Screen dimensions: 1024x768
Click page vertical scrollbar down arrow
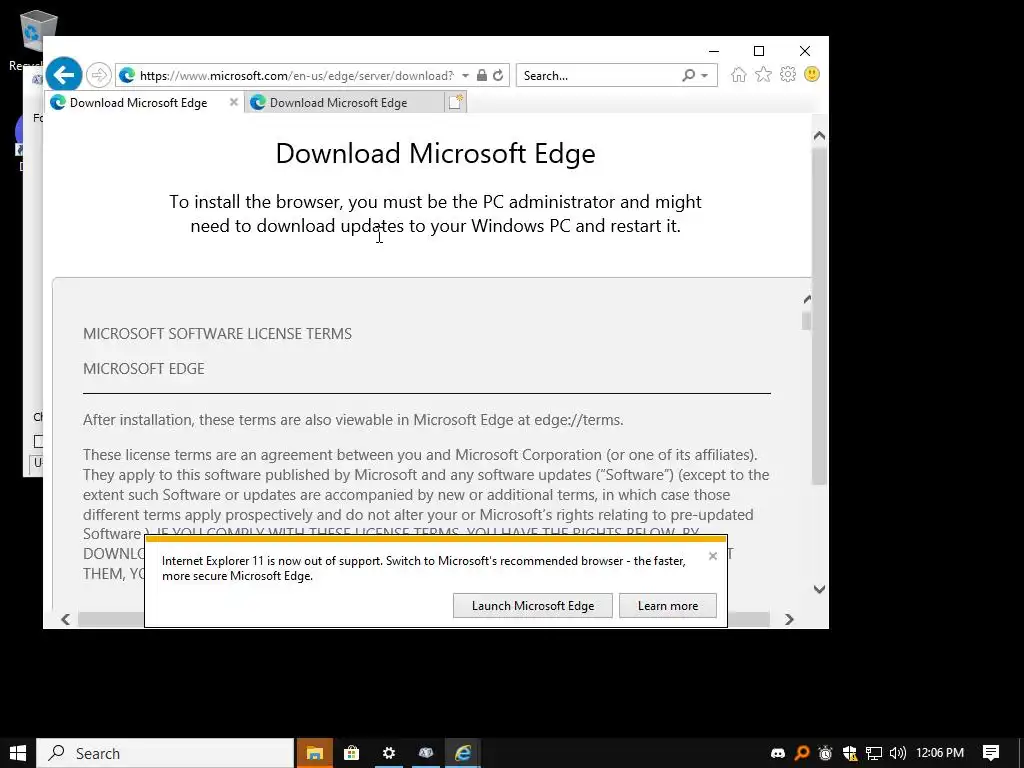point(819,589)
